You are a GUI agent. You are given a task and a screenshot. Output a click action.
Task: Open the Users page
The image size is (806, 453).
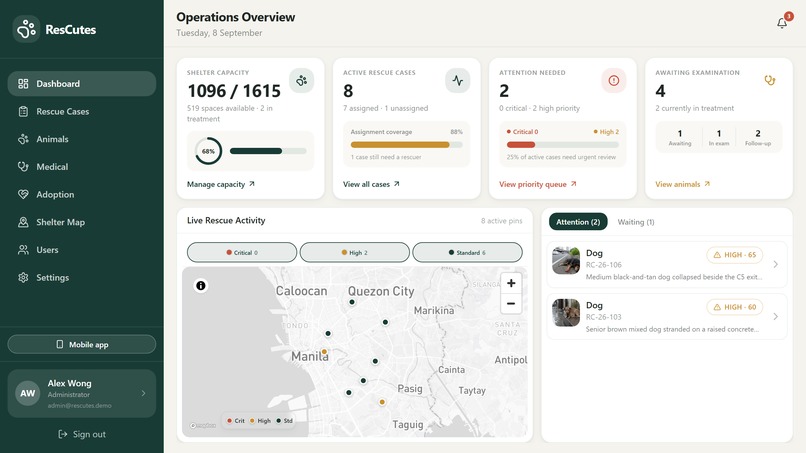click(x=82, y=250)
